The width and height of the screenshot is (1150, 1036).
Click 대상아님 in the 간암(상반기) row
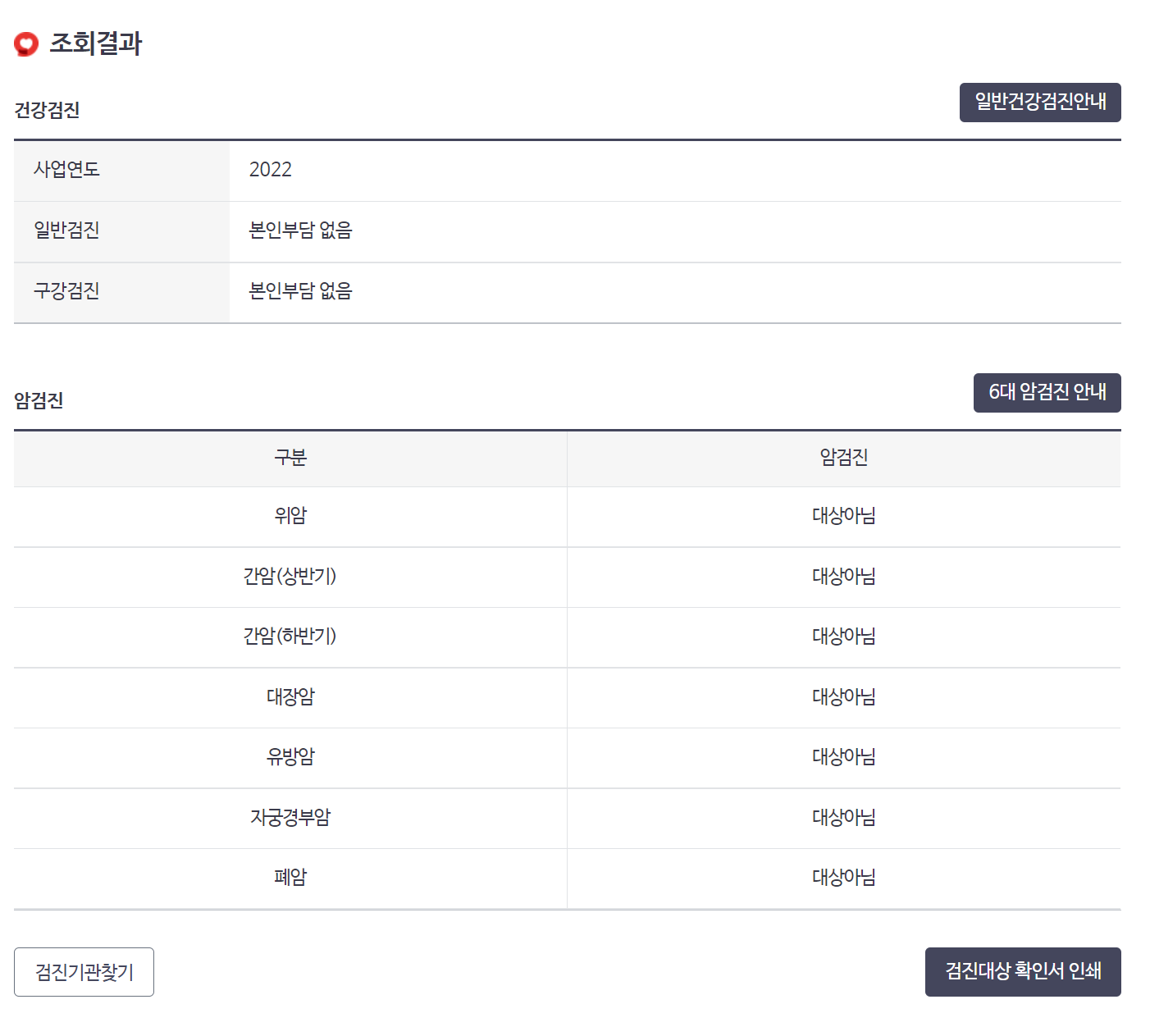click(844, 576)
